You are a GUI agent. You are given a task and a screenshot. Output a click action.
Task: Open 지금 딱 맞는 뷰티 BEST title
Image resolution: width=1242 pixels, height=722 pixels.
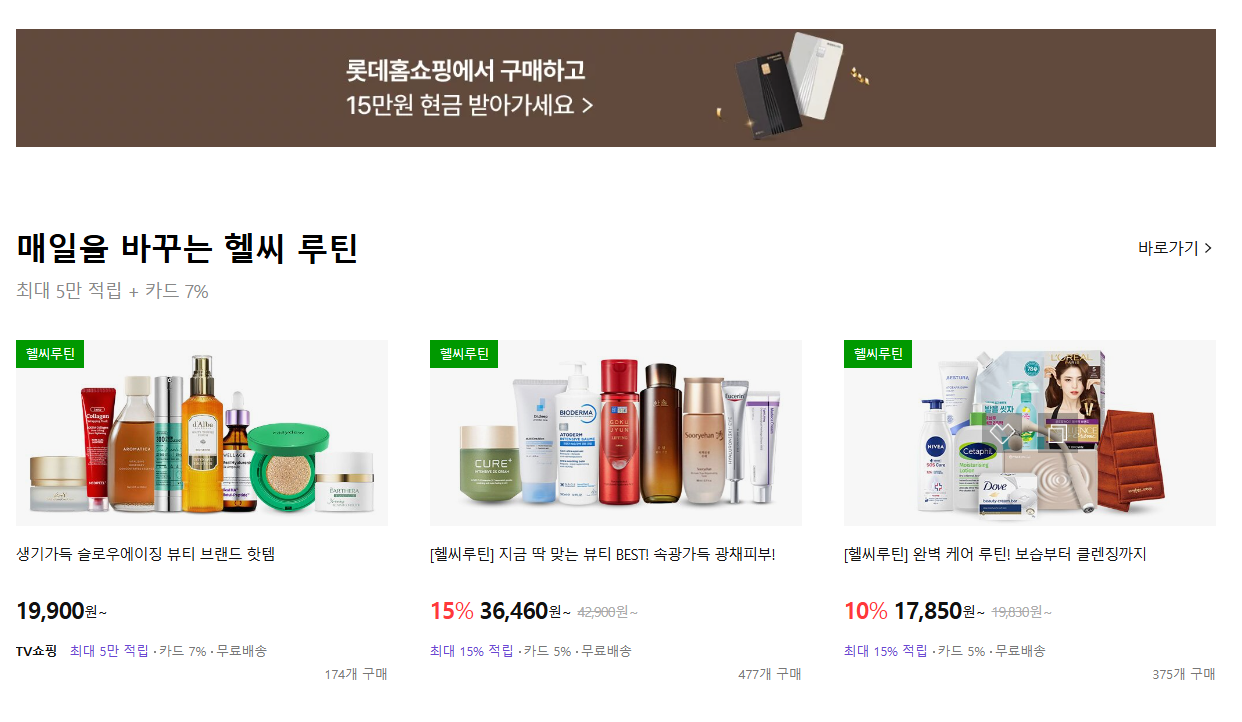pos(603,554)
